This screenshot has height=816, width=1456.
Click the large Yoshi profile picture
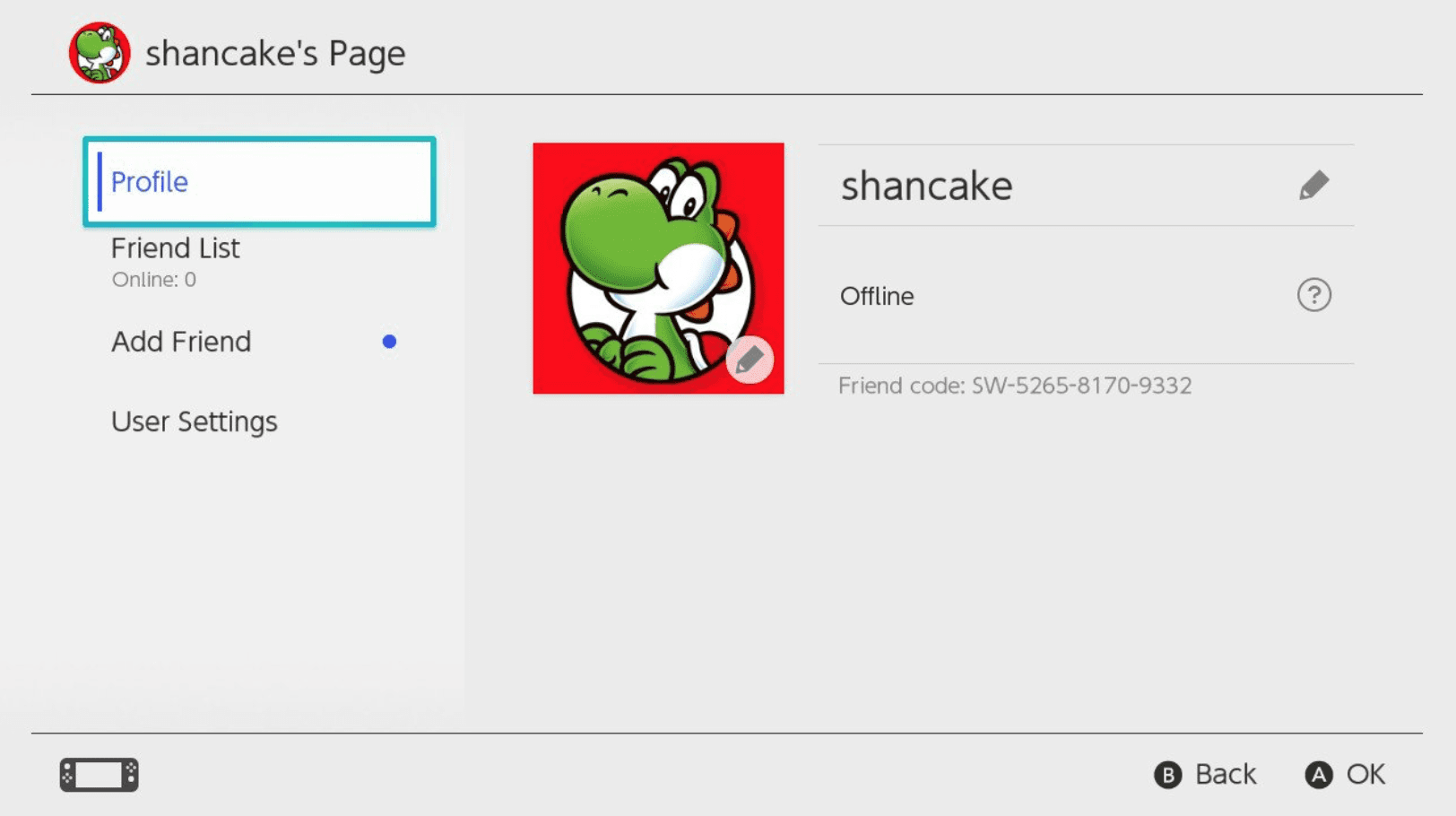click(658, 268)
